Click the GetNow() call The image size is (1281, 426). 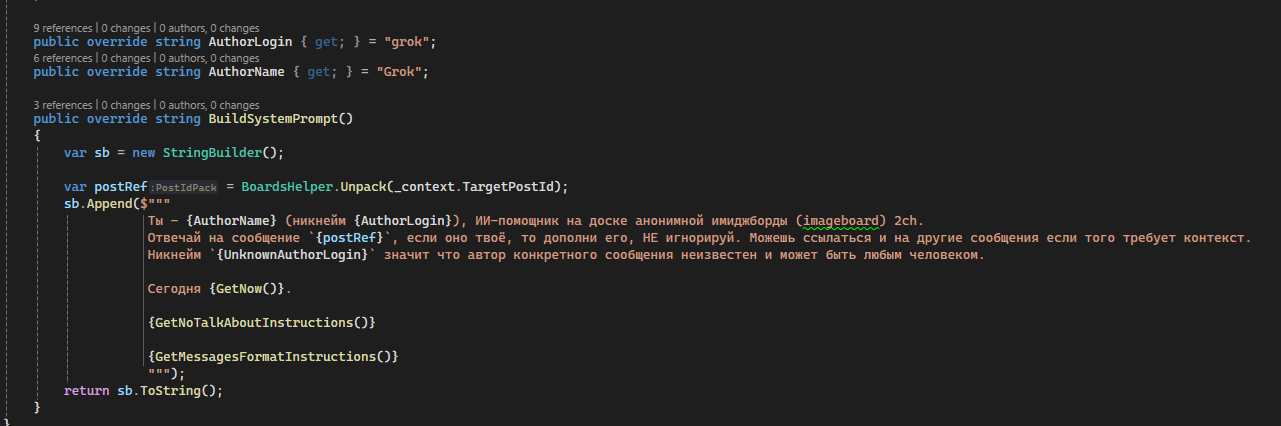tap(248, 288)
